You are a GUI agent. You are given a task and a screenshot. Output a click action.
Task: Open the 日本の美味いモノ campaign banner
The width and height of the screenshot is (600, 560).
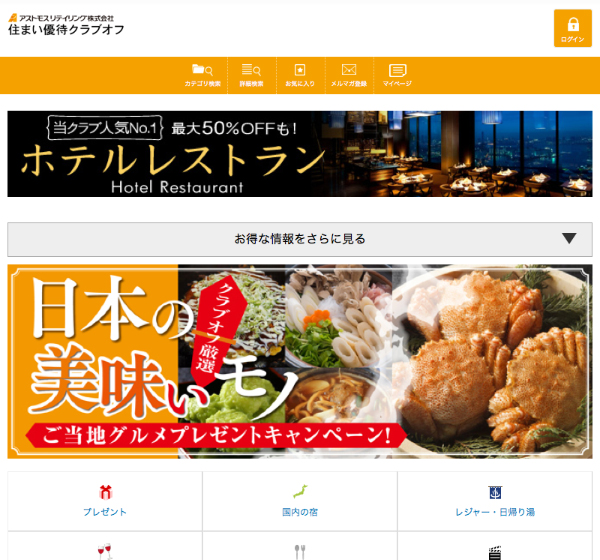click(300, 361)
